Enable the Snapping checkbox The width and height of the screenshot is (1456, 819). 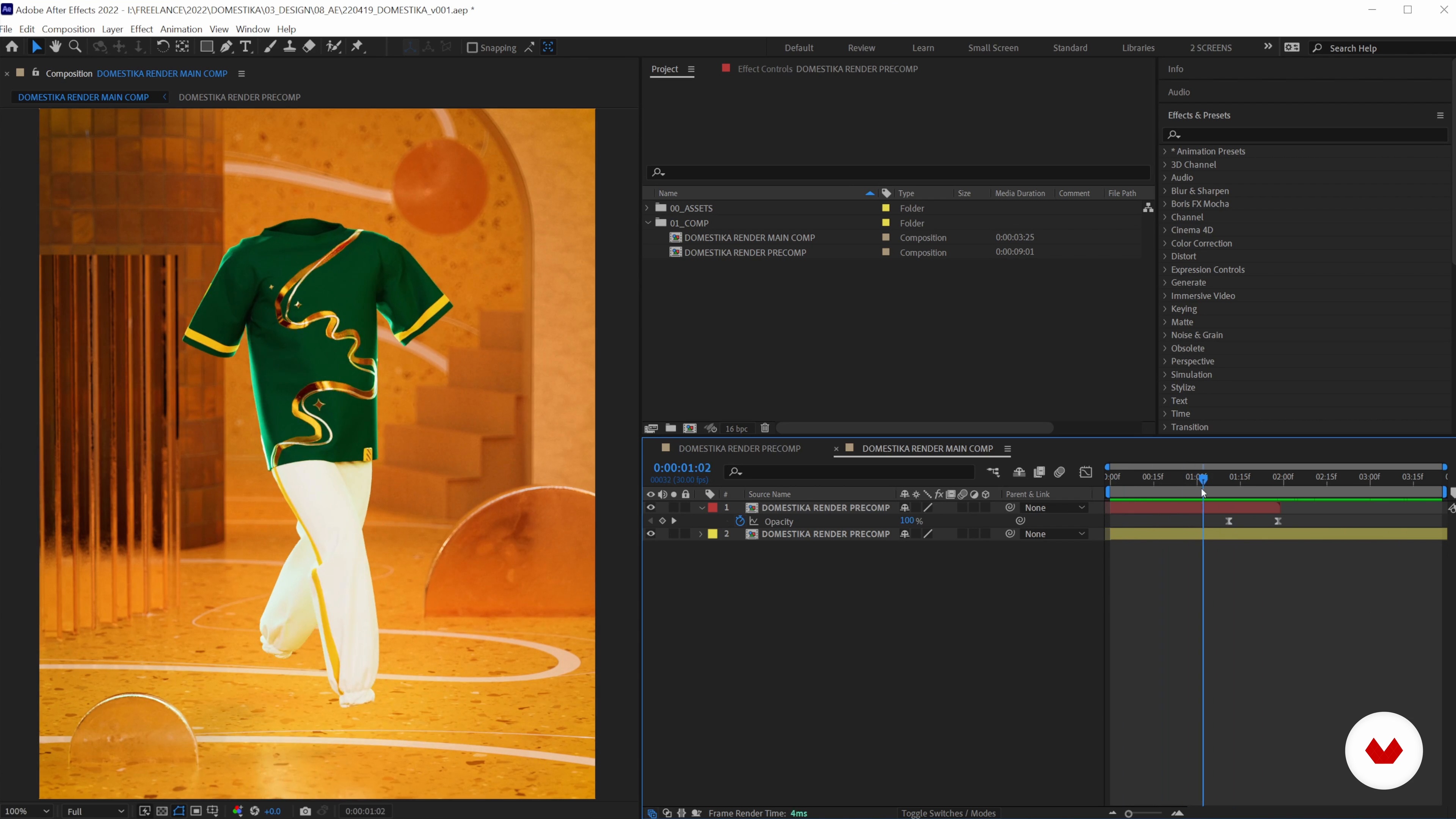point(472,47)
